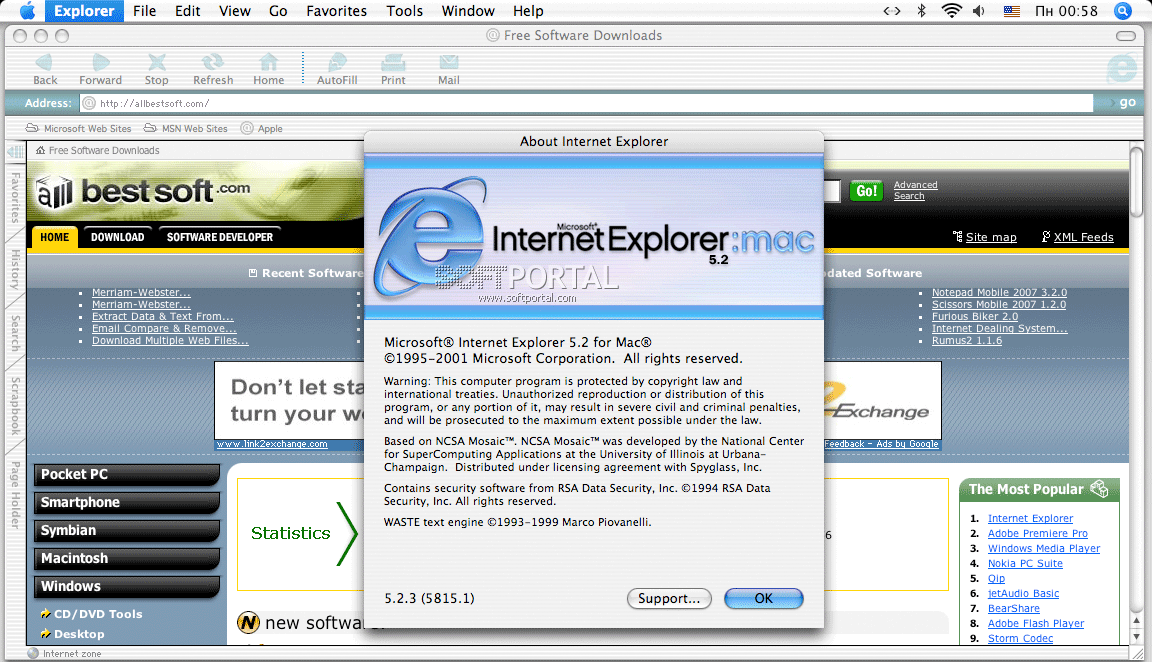
Task: Select the Pocket PC category
Action: click(126, 475)
